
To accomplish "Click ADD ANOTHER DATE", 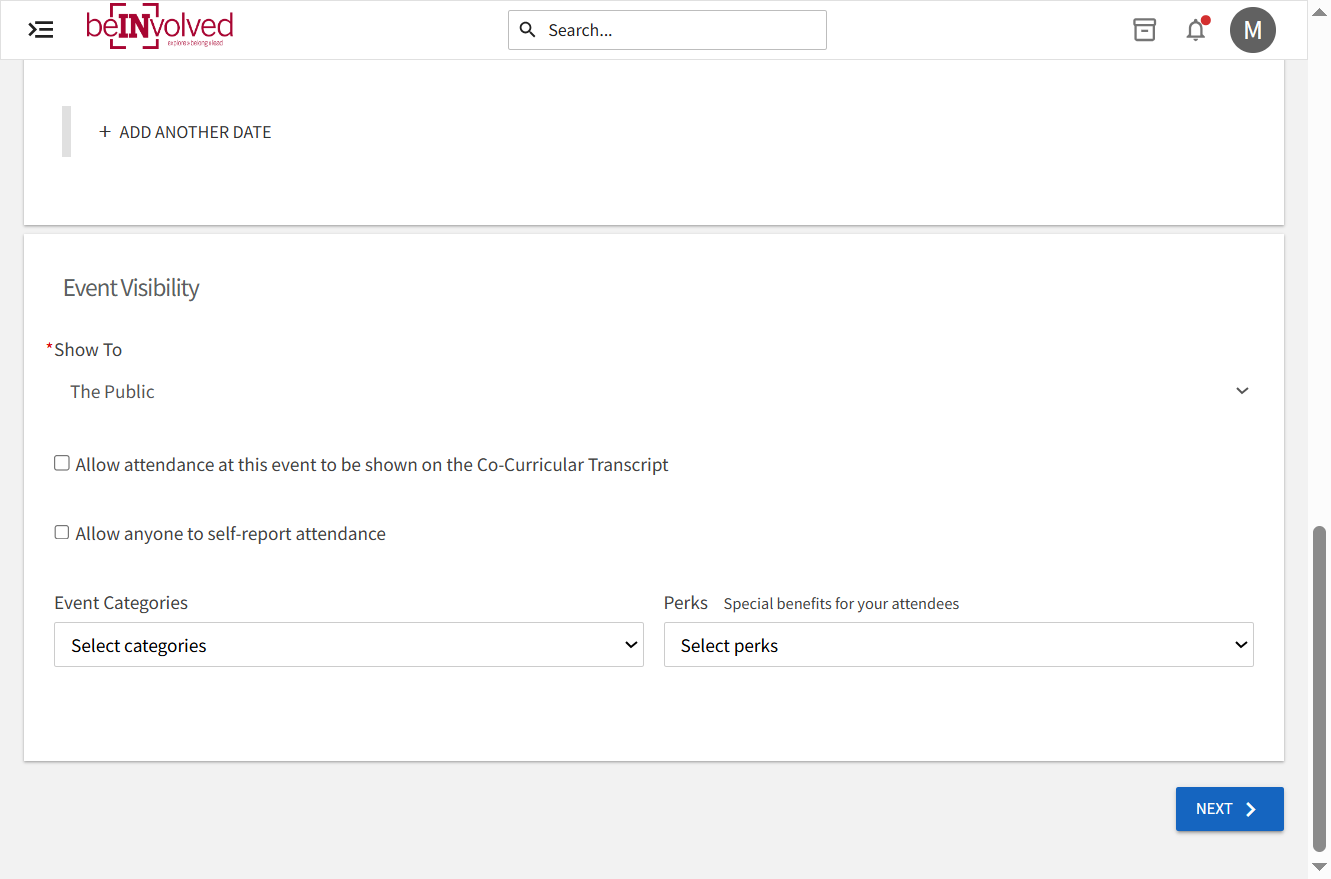I will pos(185,132).
